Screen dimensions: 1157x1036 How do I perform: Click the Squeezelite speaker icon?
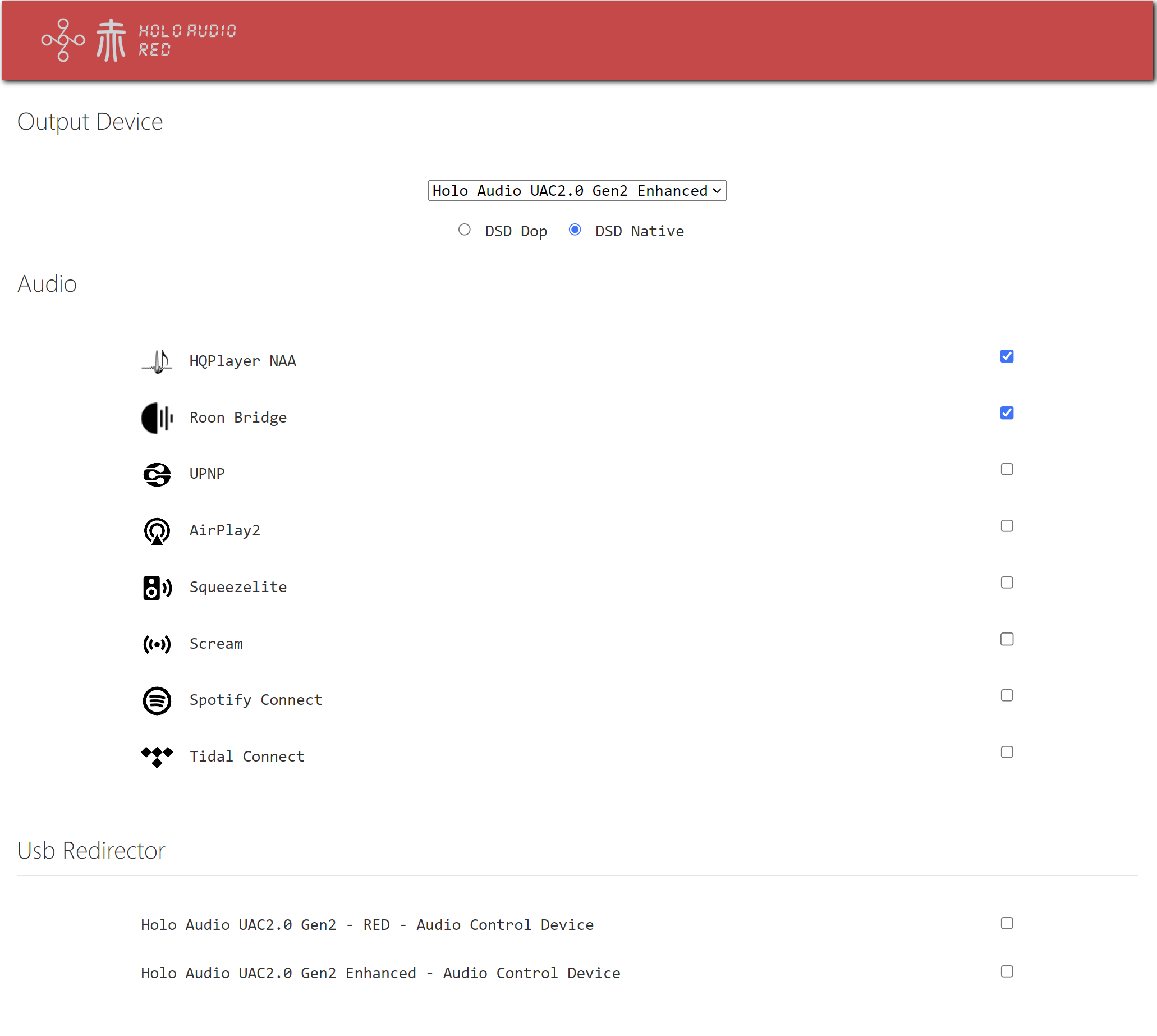(157, 588)
